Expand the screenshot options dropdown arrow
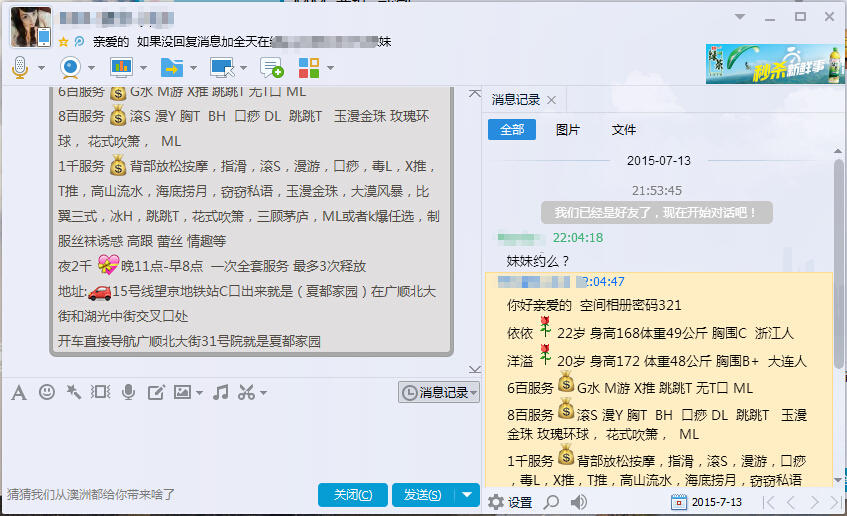Image resolution: width=847 pixels, height=516 pixels. [264, 393]
